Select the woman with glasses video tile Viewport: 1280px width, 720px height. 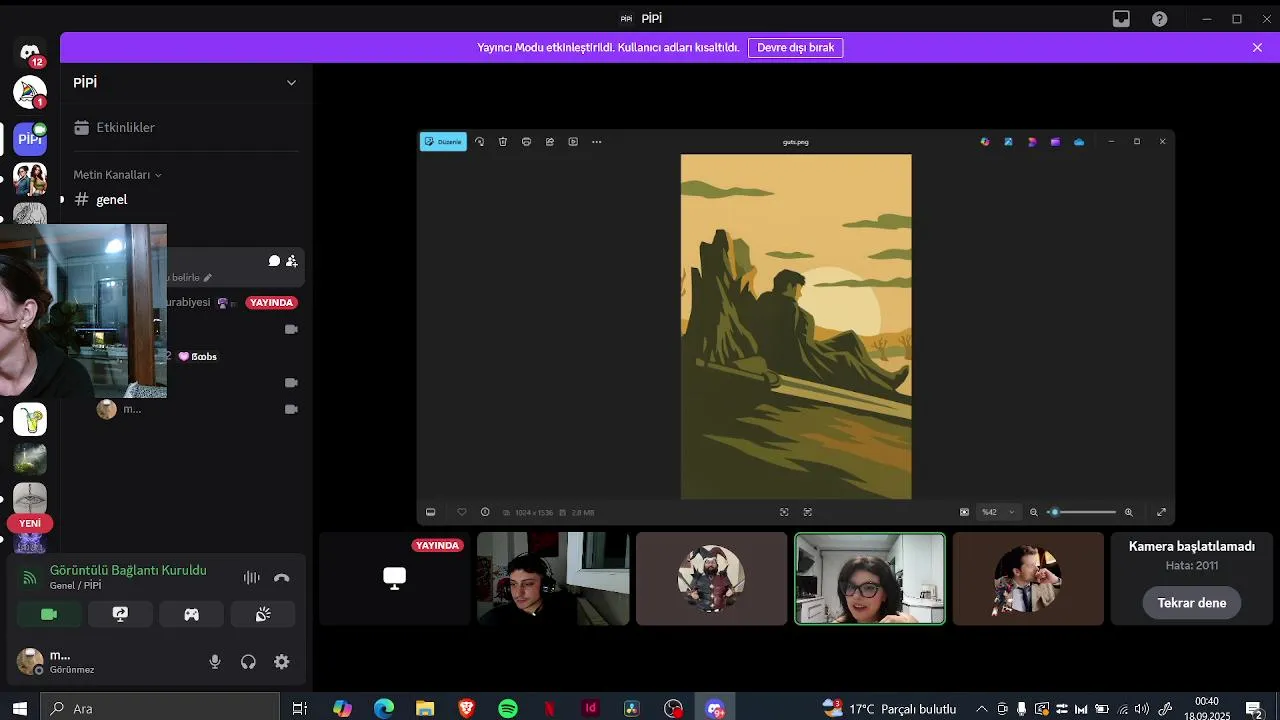[870, 579]
